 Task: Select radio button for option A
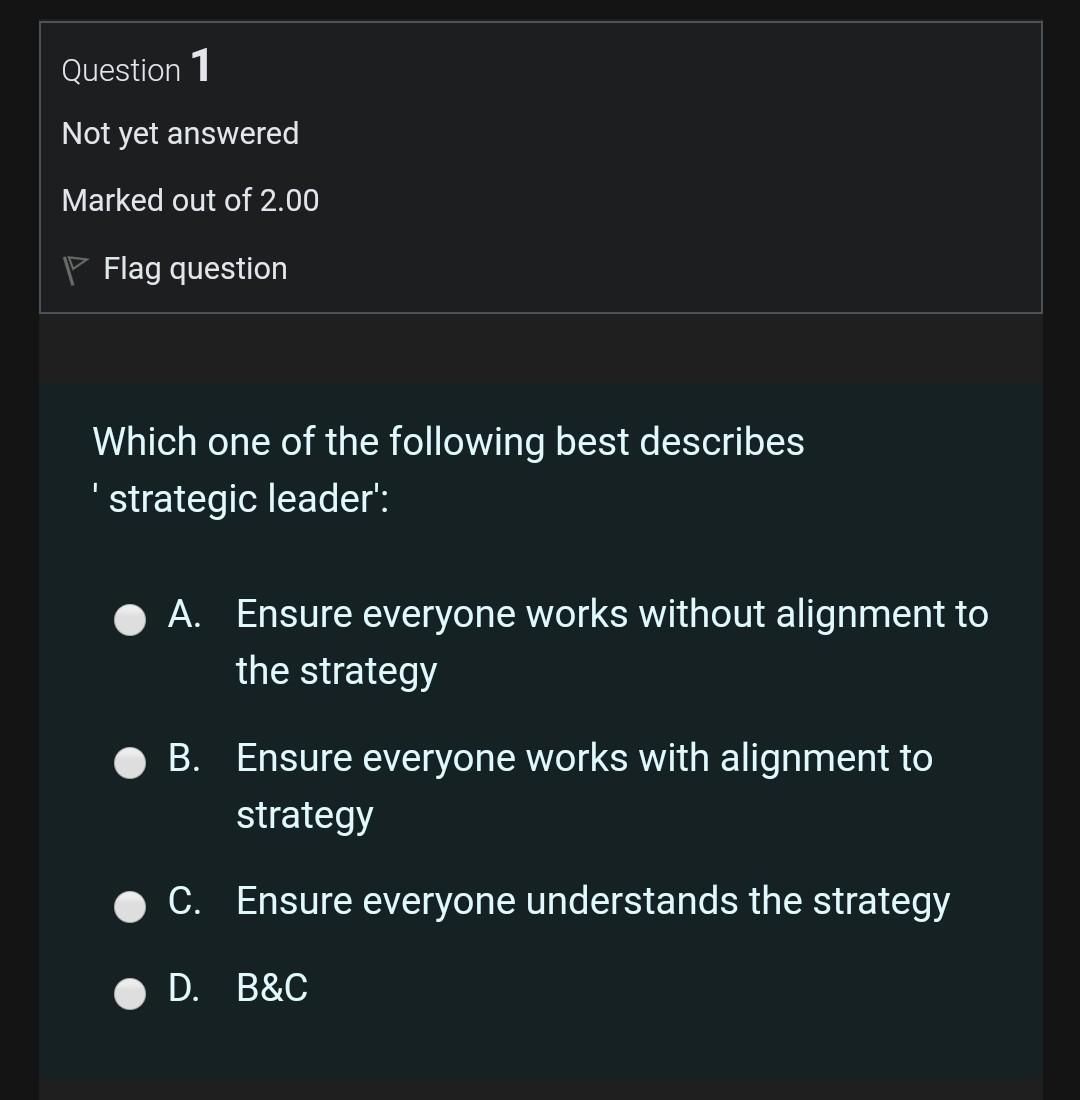click(x=130, y=620)
